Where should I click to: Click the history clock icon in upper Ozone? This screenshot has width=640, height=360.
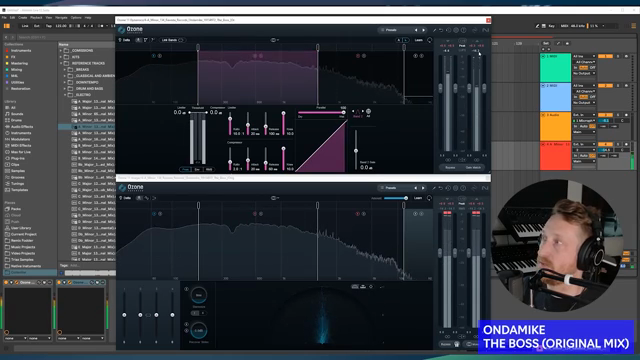point(449,30)
